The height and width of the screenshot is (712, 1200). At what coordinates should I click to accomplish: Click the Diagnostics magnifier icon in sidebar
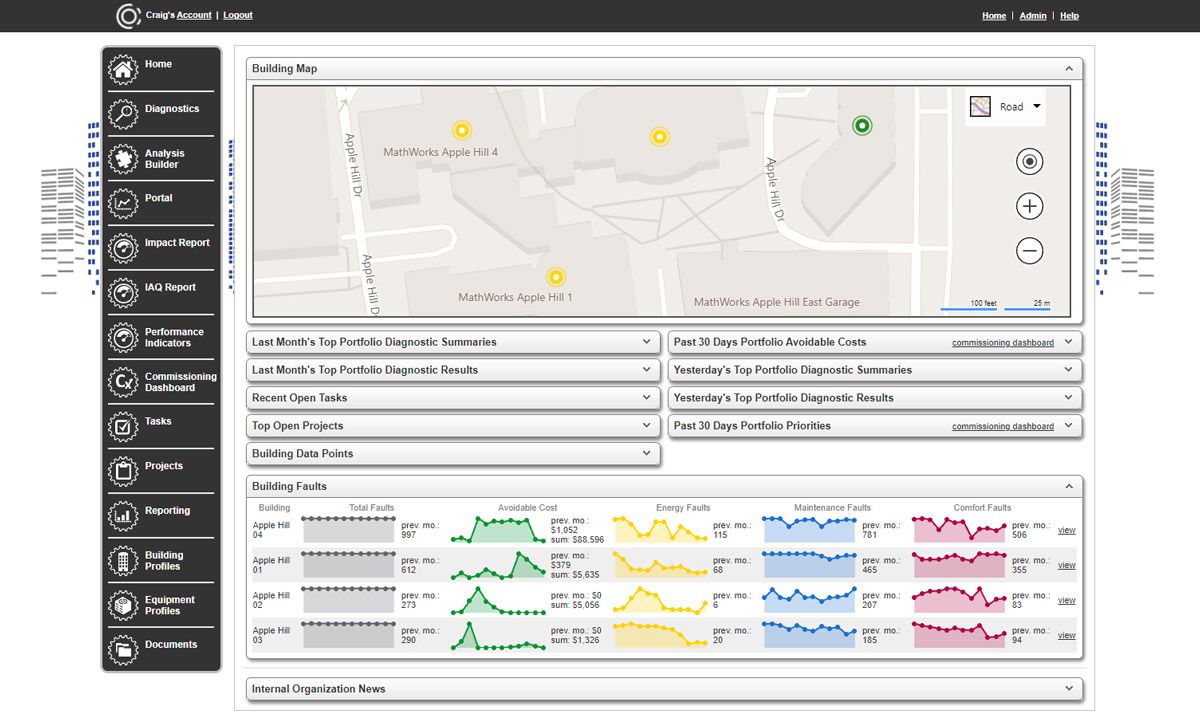click(x=123, y=114)
